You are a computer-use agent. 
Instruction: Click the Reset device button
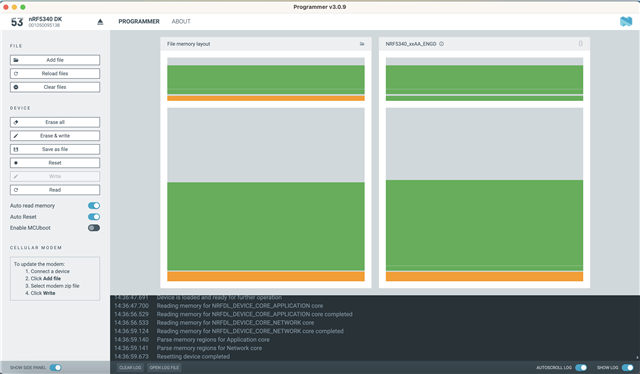(x=55, y=163)
